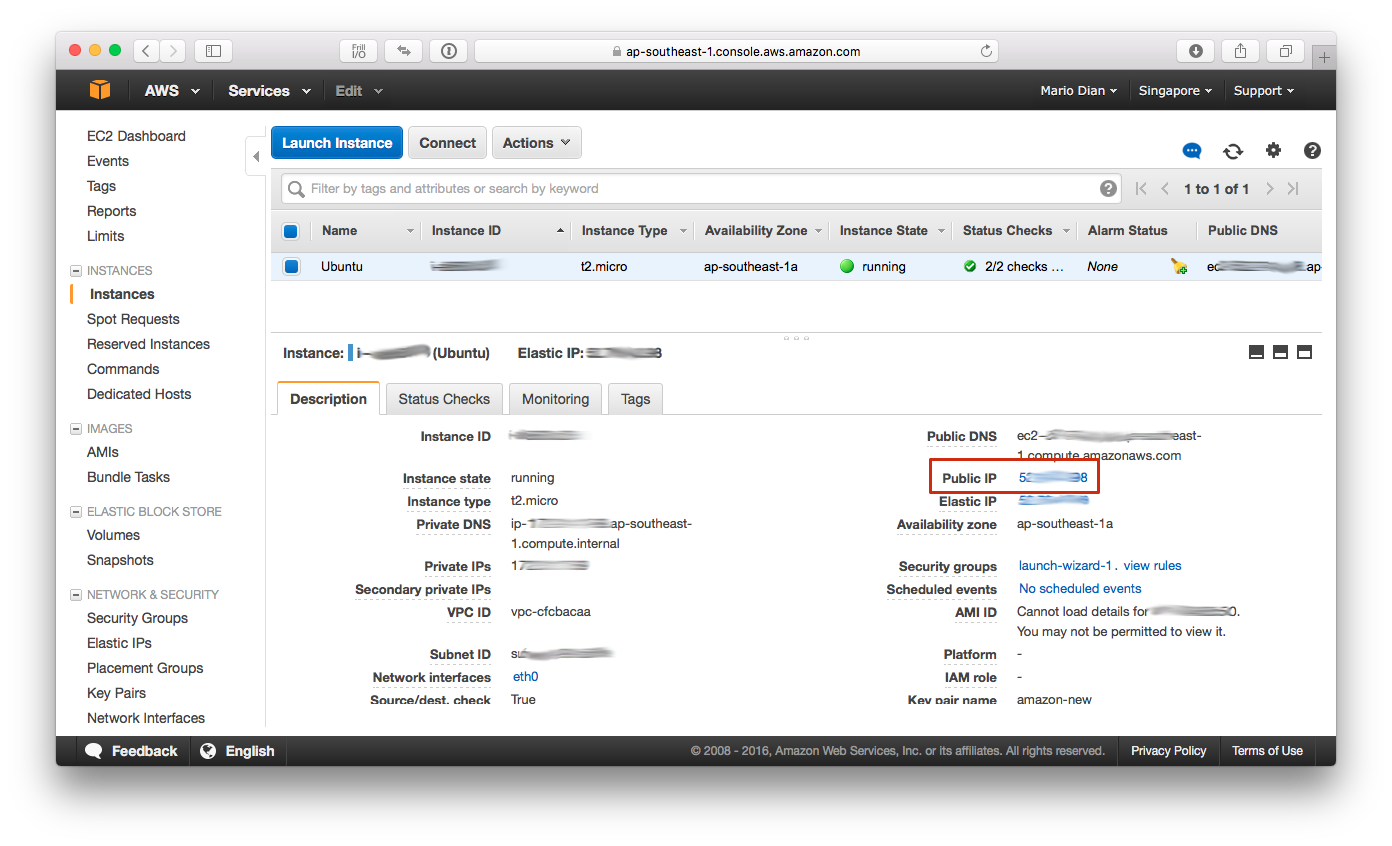Open the launch-wizard-1 security group link
1392x846 pixels.
tap(1065, 566)
